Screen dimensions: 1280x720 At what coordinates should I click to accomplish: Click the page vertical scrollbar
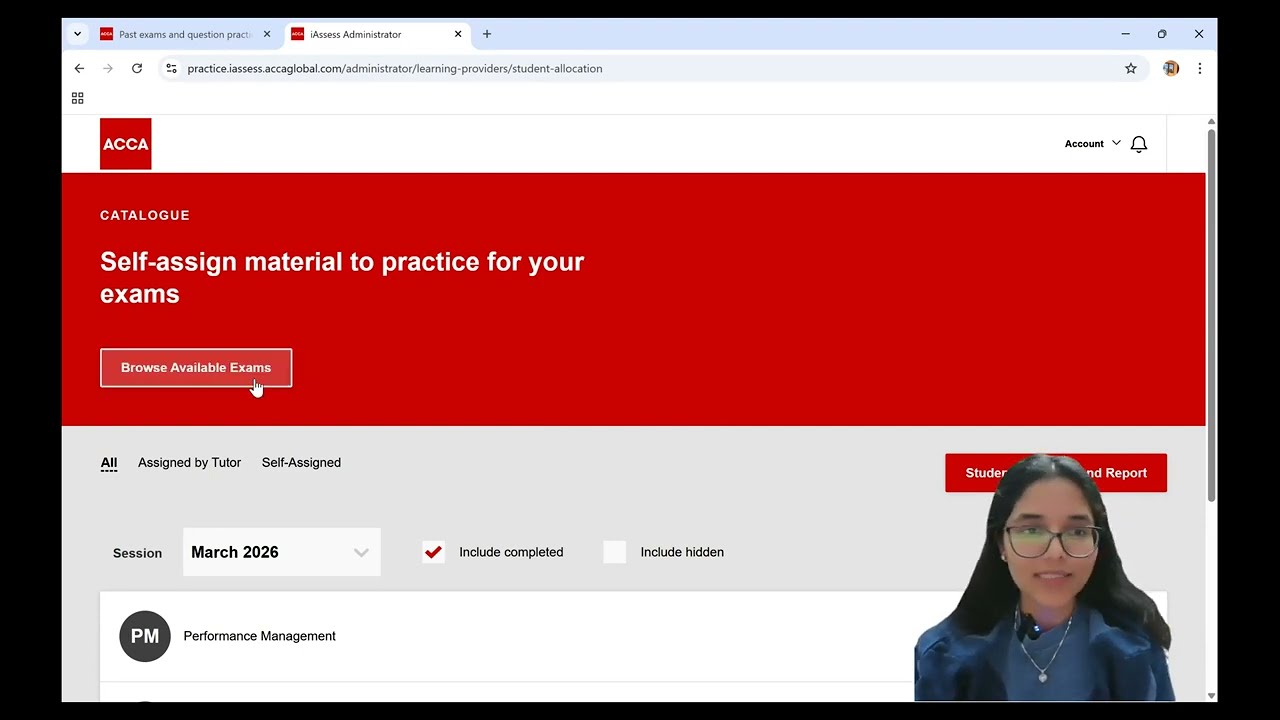(x=1211, y=315)
